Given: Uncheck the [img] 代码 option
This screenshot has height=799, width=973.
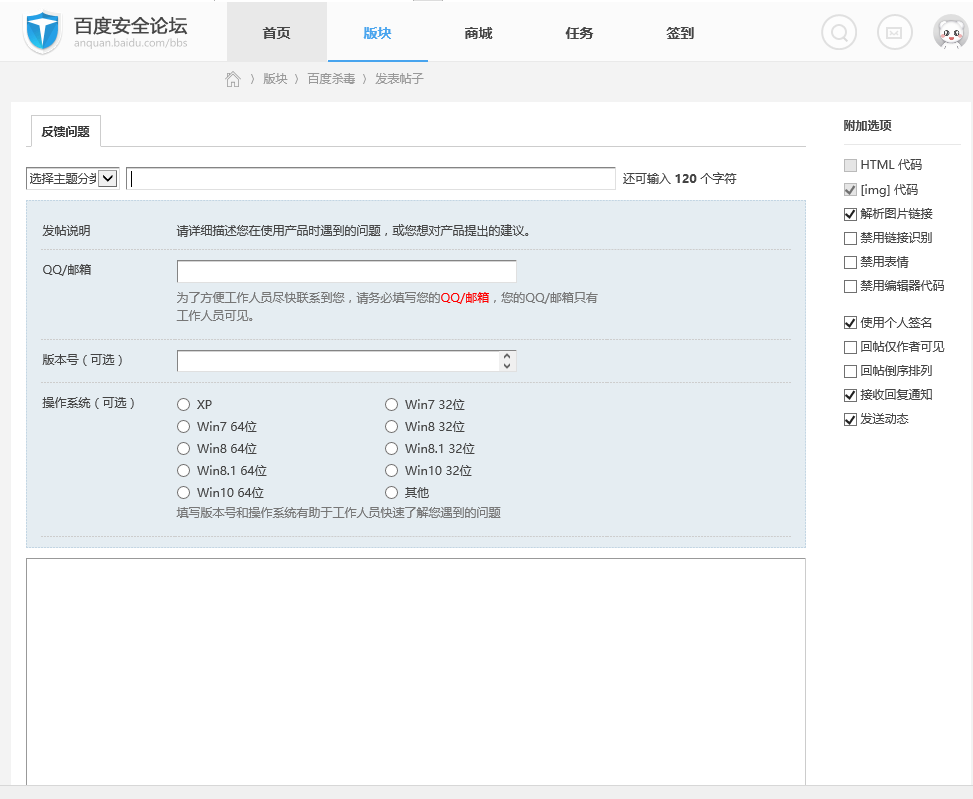Looking at the screenshot, I should click(850, 190).
